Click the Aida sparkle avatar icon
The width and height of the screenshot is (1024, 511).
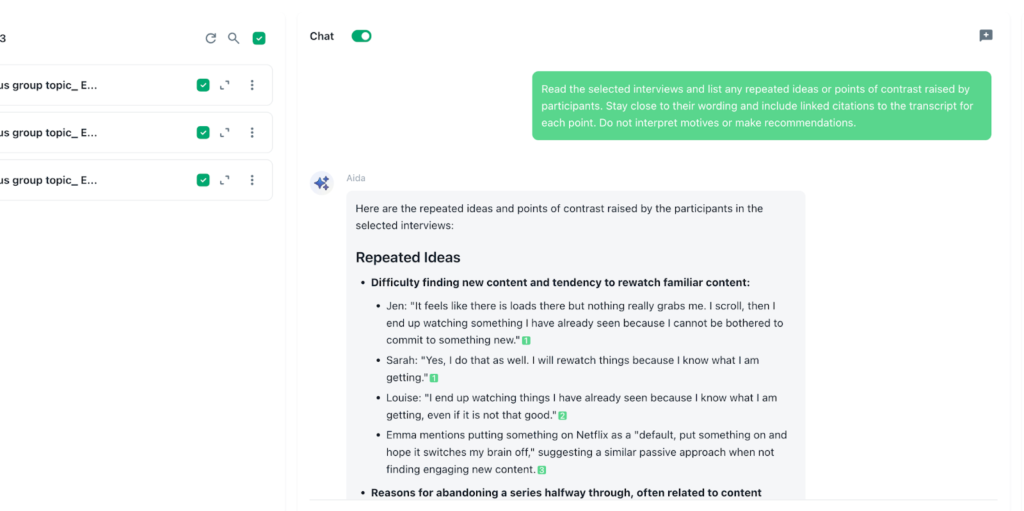(321, 183)
